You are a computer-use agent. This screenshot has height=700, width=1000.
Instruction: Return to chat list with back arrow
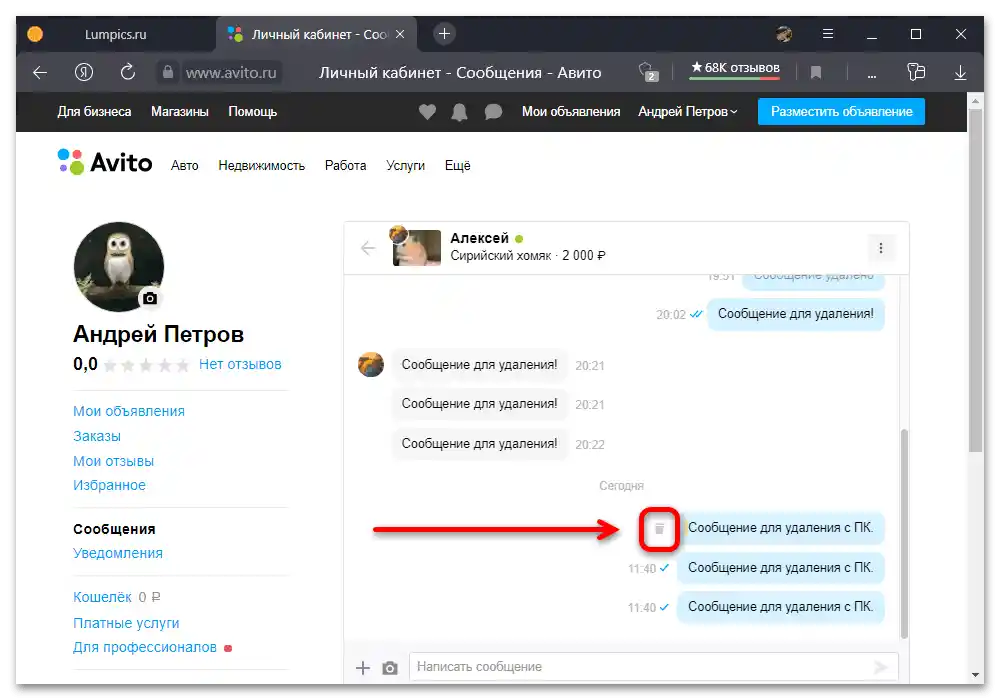coord(368,247)
